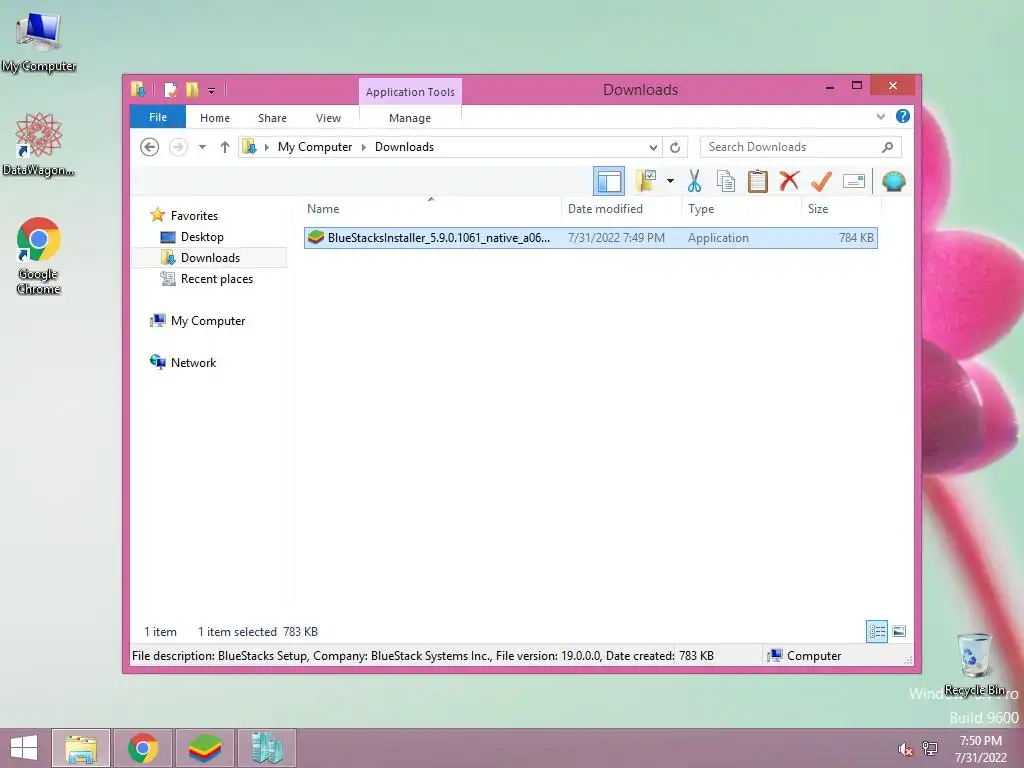Click New Folder icon in quick access toolbar
The image size is (1024, 768).
coord(192,89)
